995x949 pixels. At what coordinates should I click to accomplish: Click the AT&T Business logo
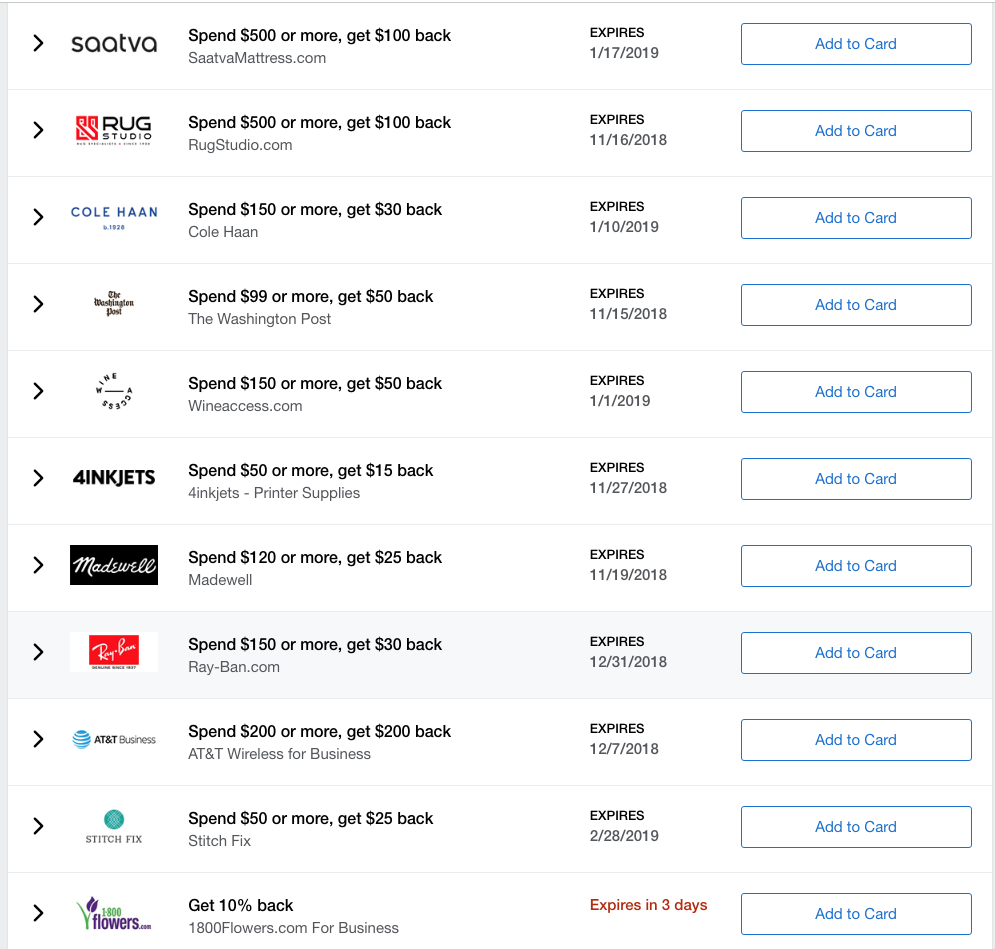114,739
